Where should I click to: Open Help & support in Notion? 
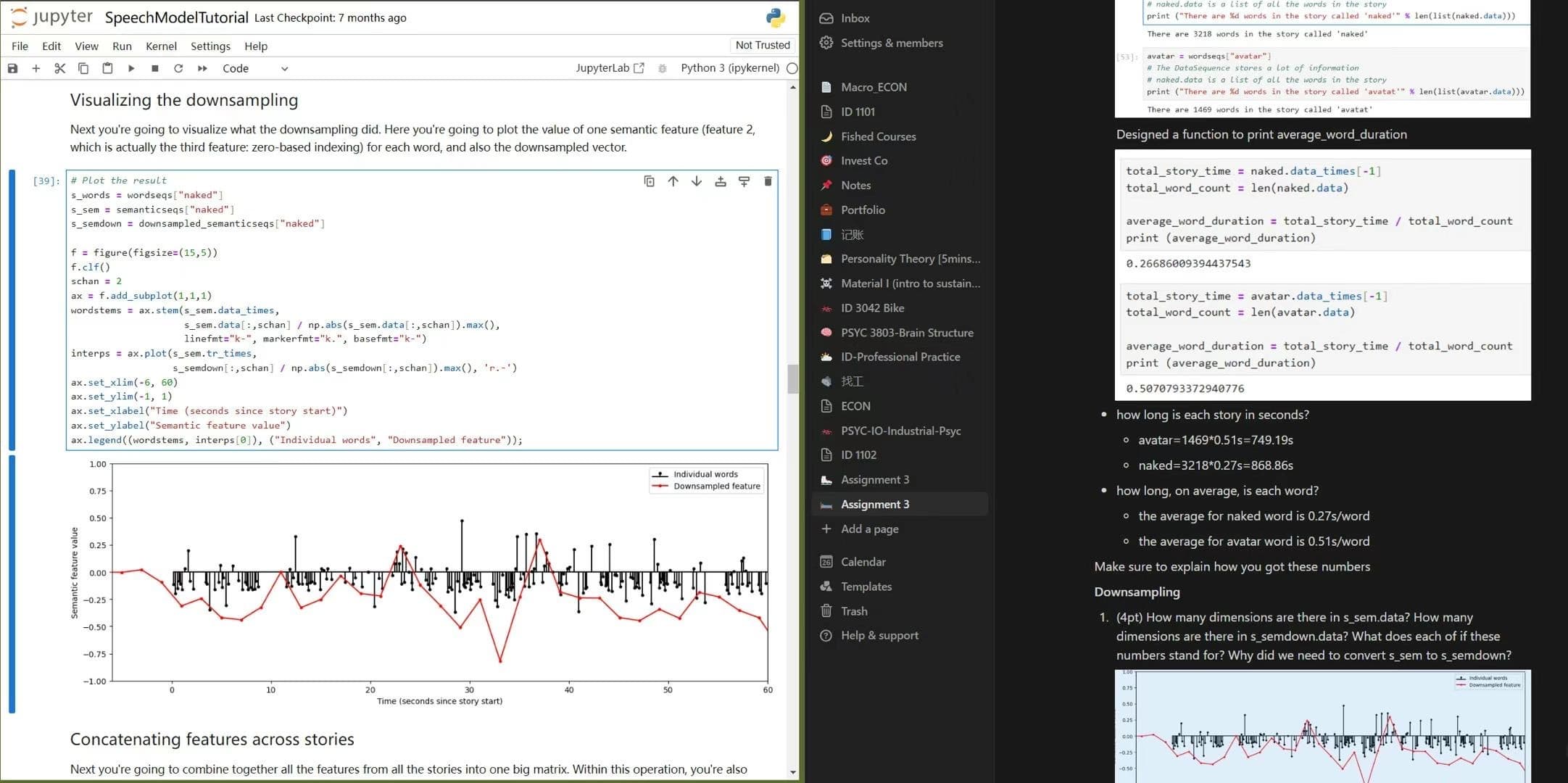coord(879,635)
